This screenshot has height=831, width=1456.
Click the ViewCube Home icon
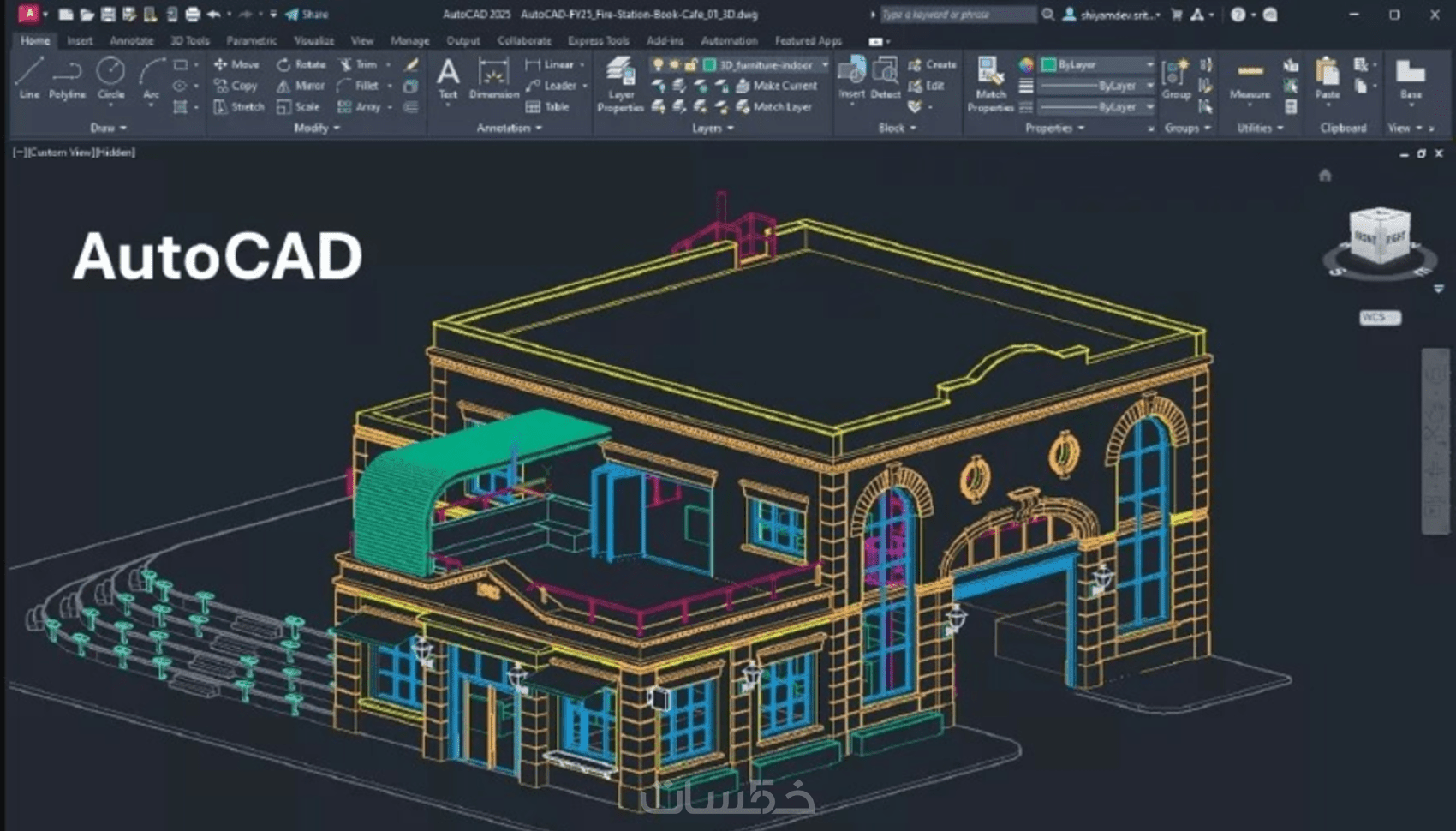tap(1325, 176)
